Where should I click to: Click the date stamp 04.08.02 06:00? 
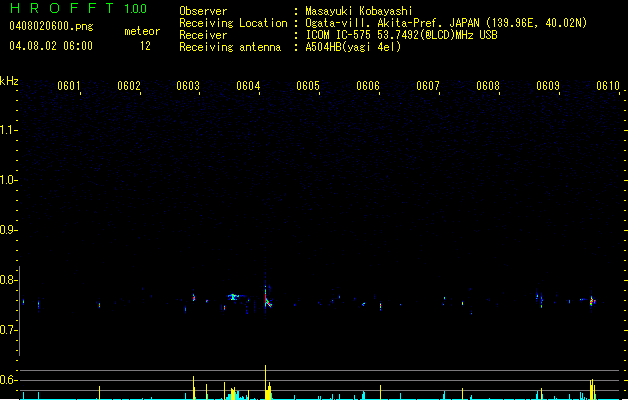[x=51, y=46]
